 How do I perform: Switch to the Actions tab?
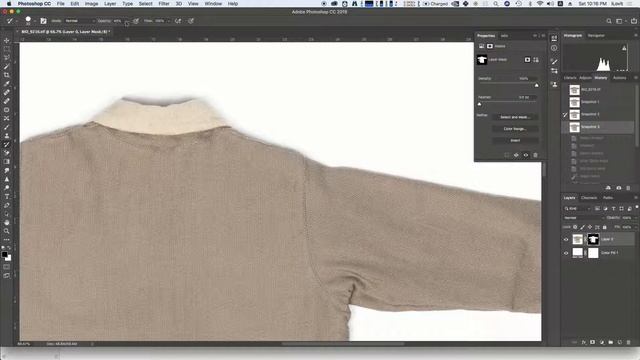[620, 78]
